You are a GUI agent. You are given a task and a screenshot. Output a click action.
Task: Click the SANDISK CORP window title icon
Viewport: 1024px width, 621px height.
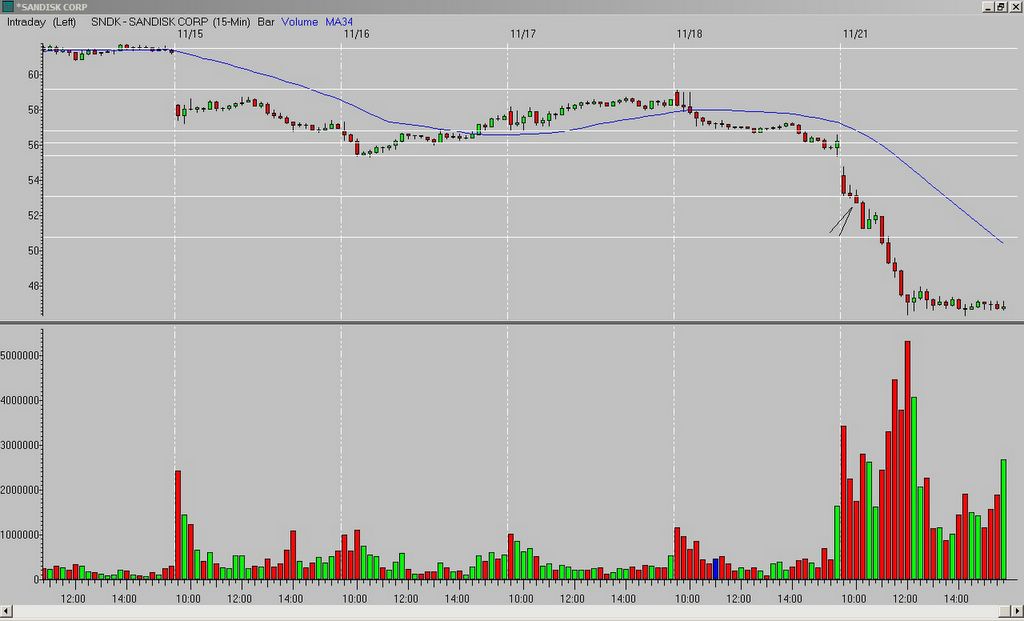[7, 7]
